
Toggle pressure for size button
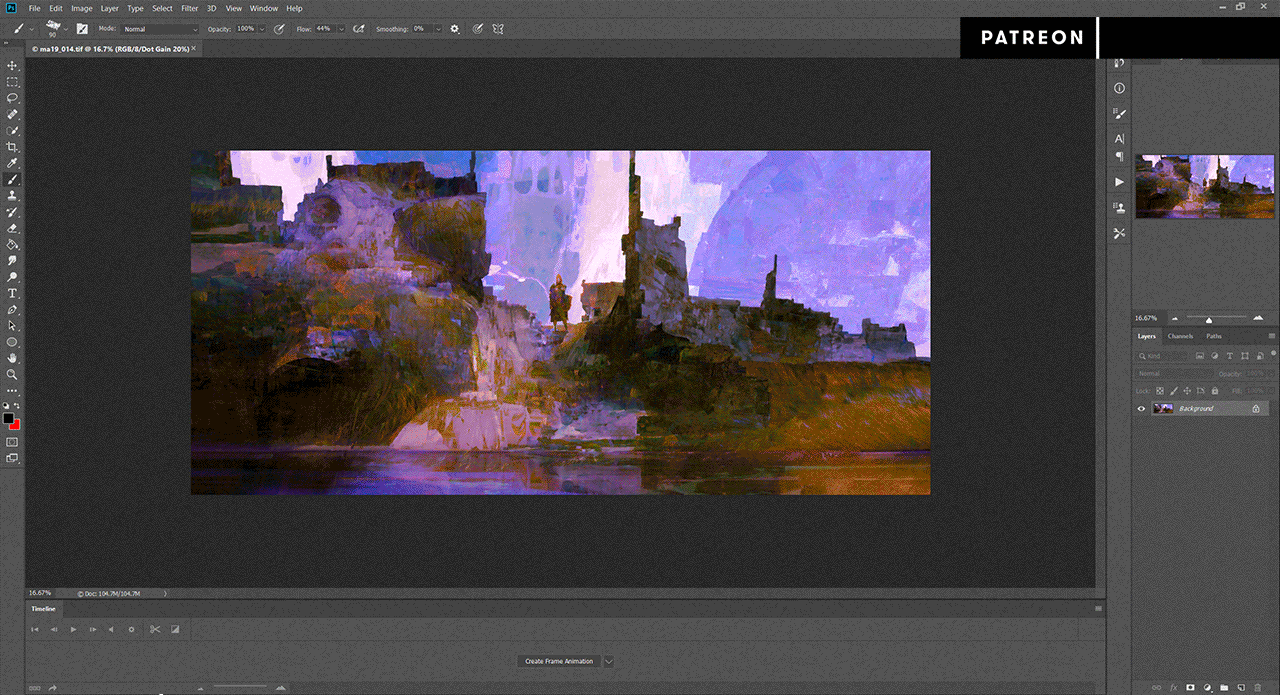click(478, 29)
